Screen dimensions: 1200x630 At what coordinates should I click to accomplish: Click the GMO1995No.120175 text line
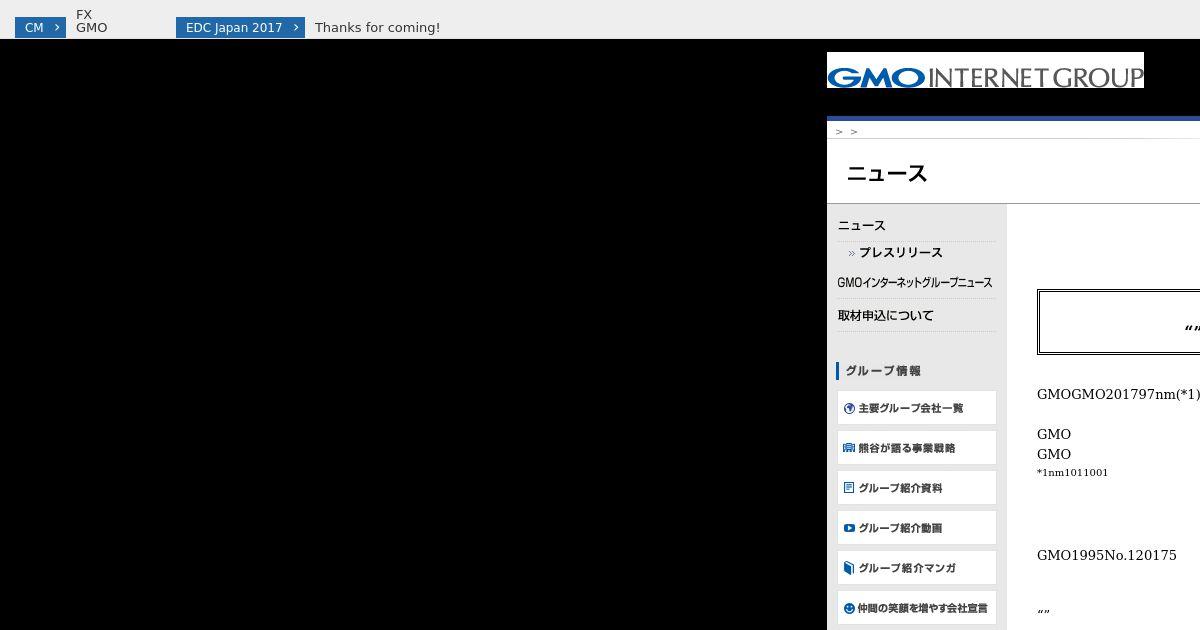pos(1106,555)
